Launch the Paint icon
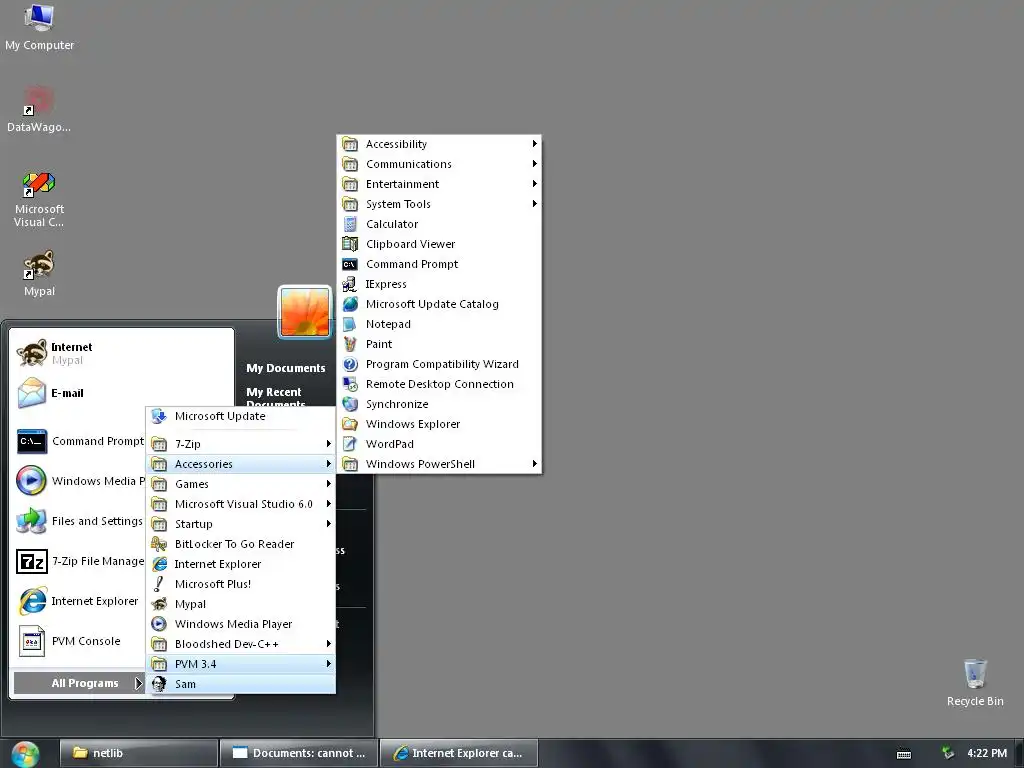Screen dimensions: 1024x768 pos(350,344)
